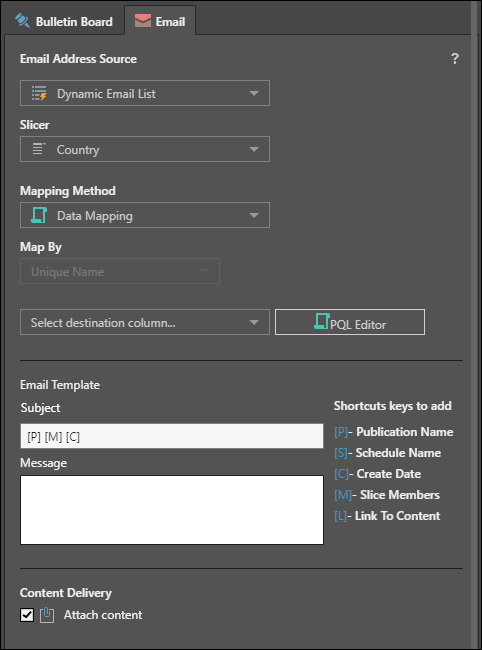Viewport: 482px width, 650px height.
Task: Open the Select destination column dropdown
Action: pyautogui.click(x=145, y=322)
